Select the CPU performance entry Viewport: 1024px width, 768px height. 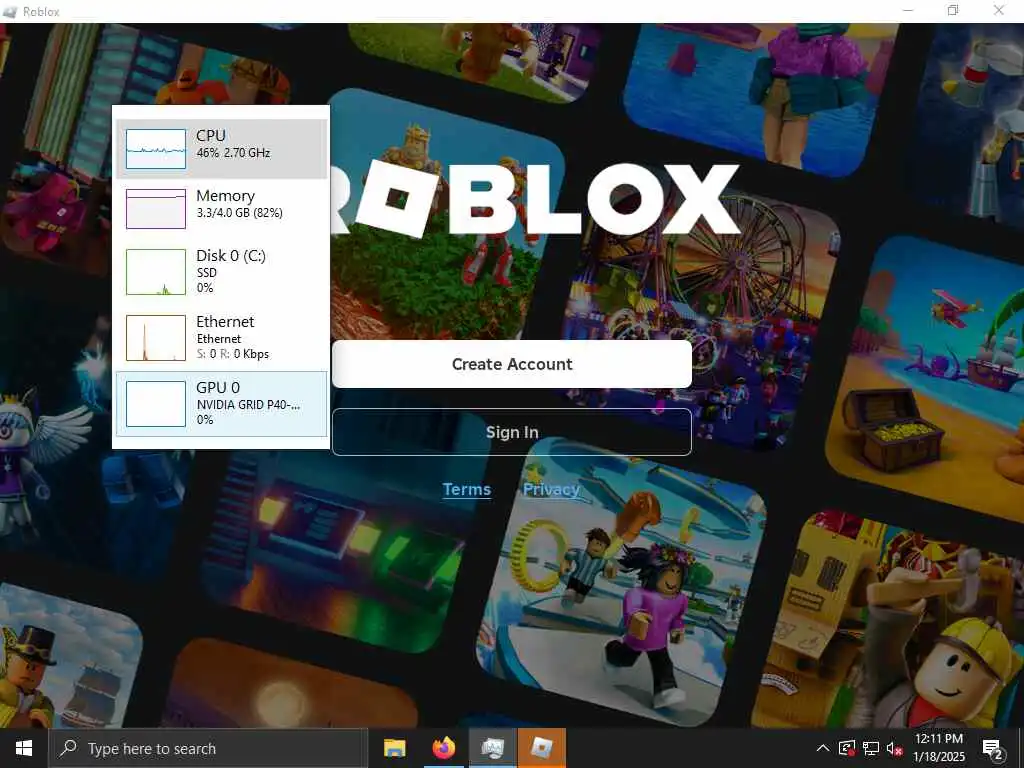(221, 148)
